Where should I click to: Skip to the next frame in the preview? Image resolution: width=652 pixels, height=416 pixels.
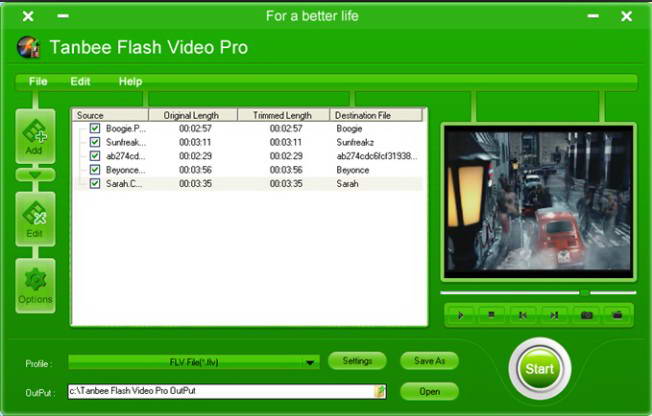pyautogui.click(x=554, y=315)
